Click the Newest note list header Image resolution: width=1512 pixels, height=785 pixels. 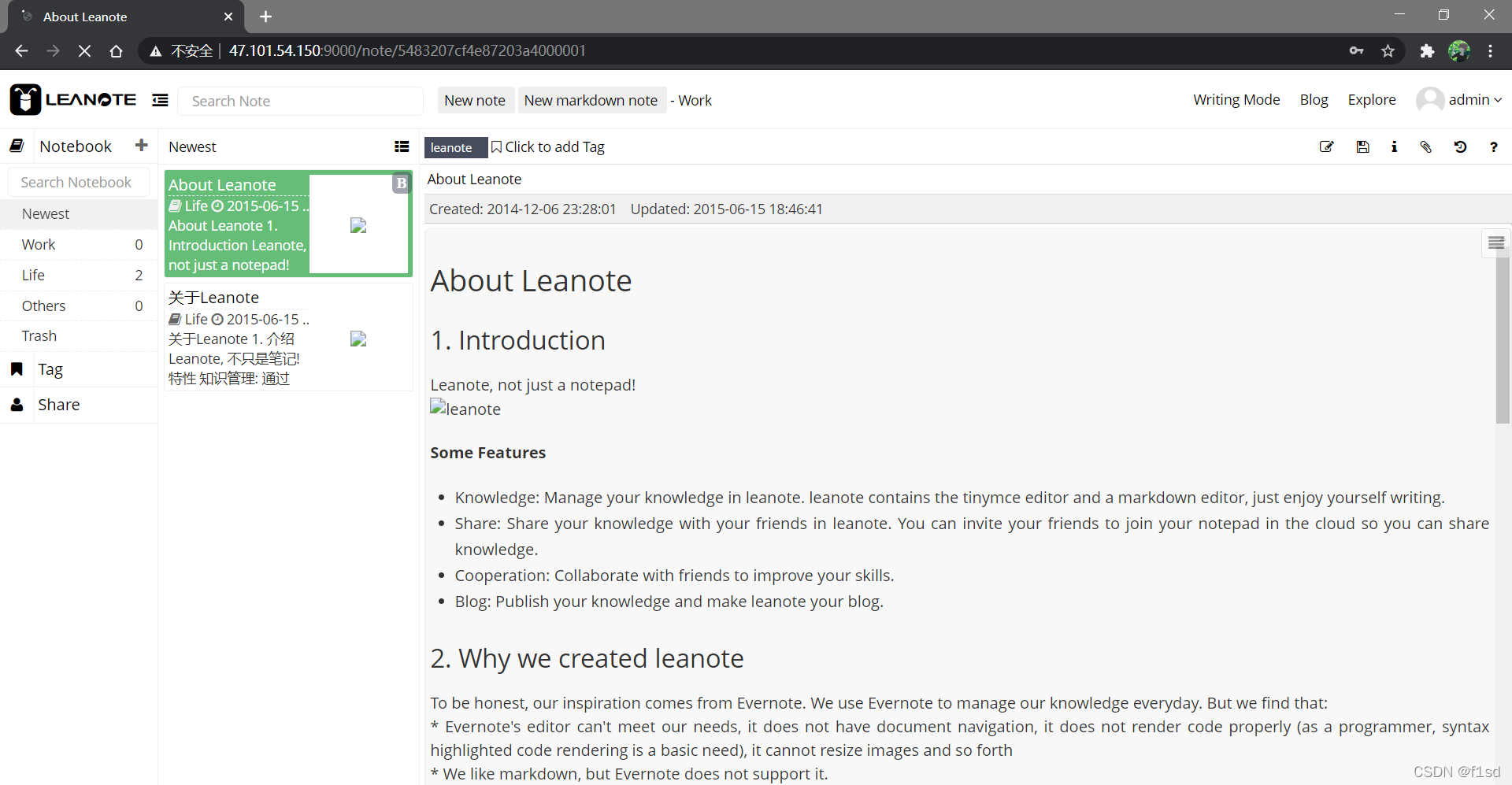[192, 147]
